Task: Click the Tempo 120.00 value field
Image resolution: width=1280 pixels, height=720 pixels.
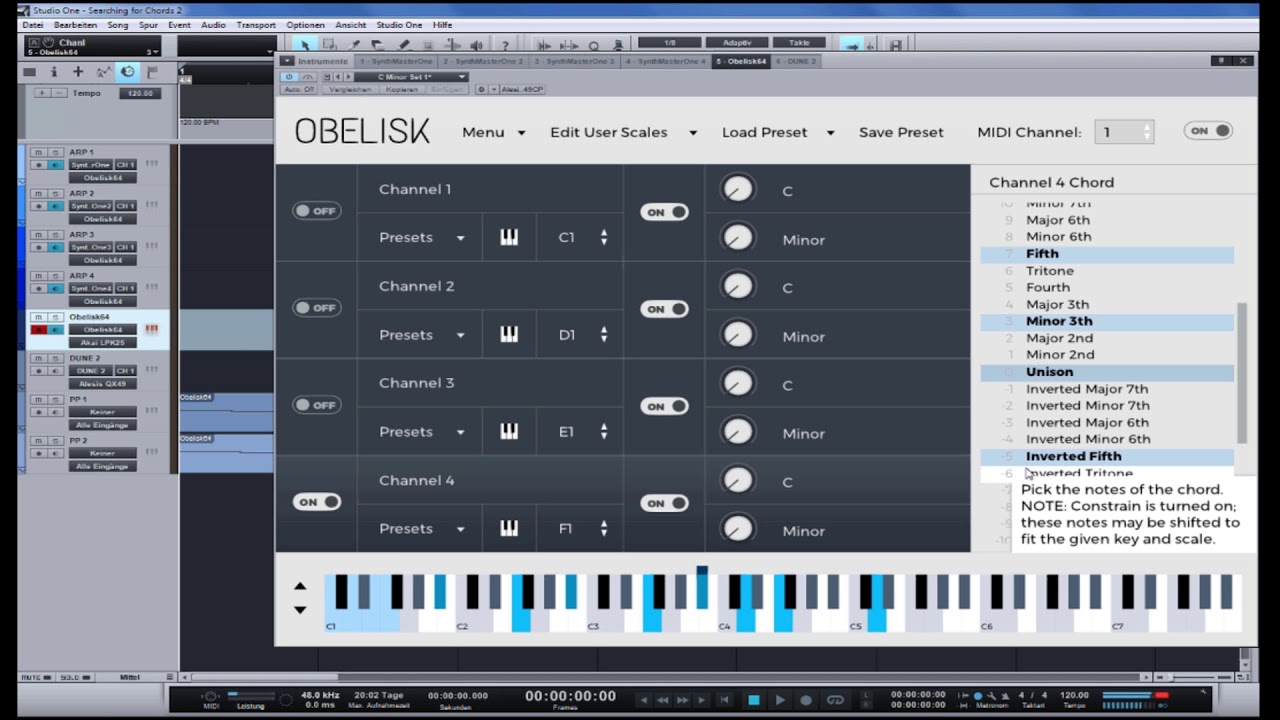Action: pyautogui.click(x=140, y=93)
